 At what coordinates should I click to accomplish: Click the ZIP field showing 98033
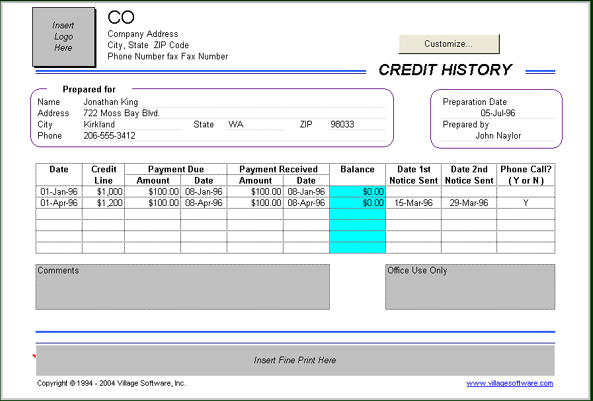(x=357, y=124)
